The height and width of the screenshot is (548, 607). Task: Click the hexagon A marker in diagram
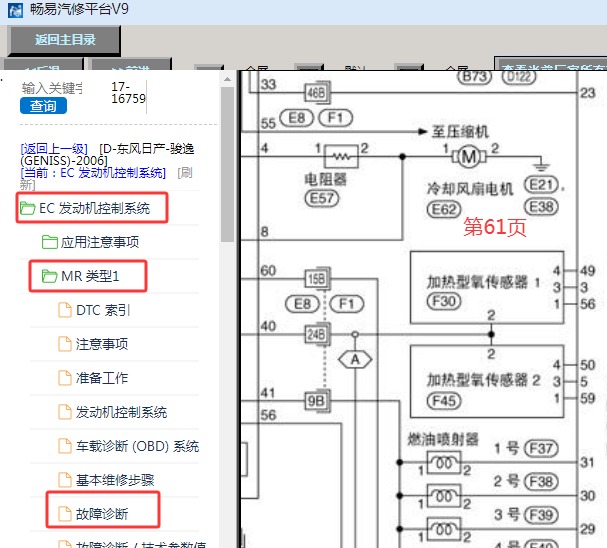pos(355,360)
